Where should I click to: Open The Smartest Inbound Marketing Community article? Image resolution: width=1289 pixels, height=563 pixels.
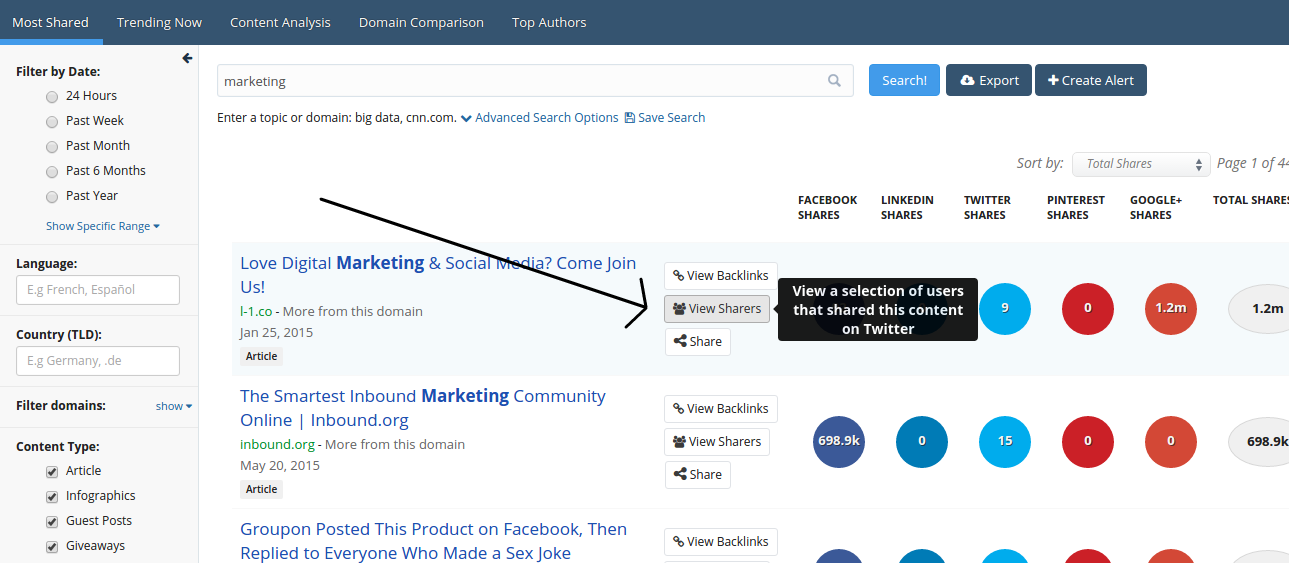[423, 408]
